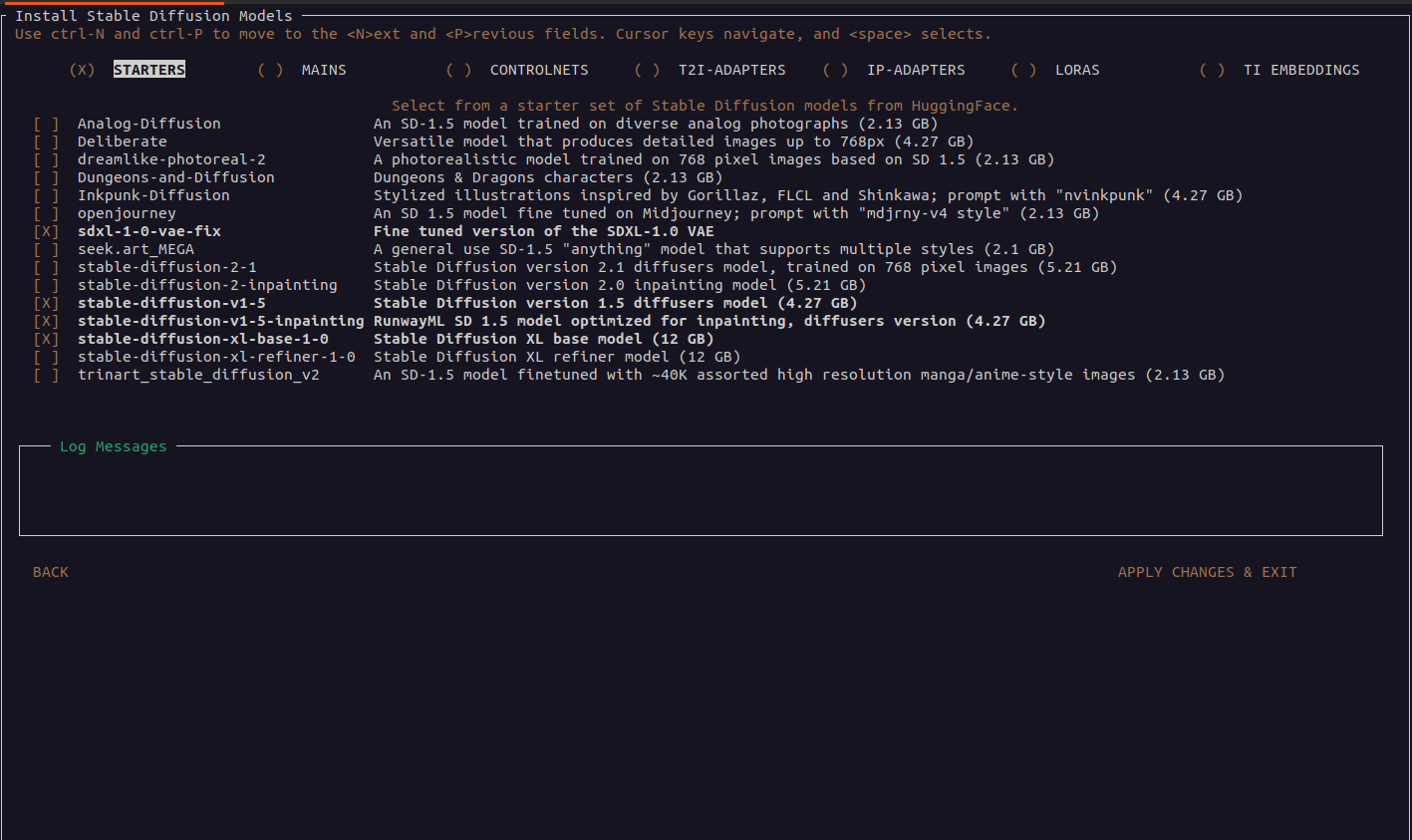Click the dreamlike-photoreal-2 model name
Screen dimensions: 1412x840
pyautogui.click(x=171, y=159)
